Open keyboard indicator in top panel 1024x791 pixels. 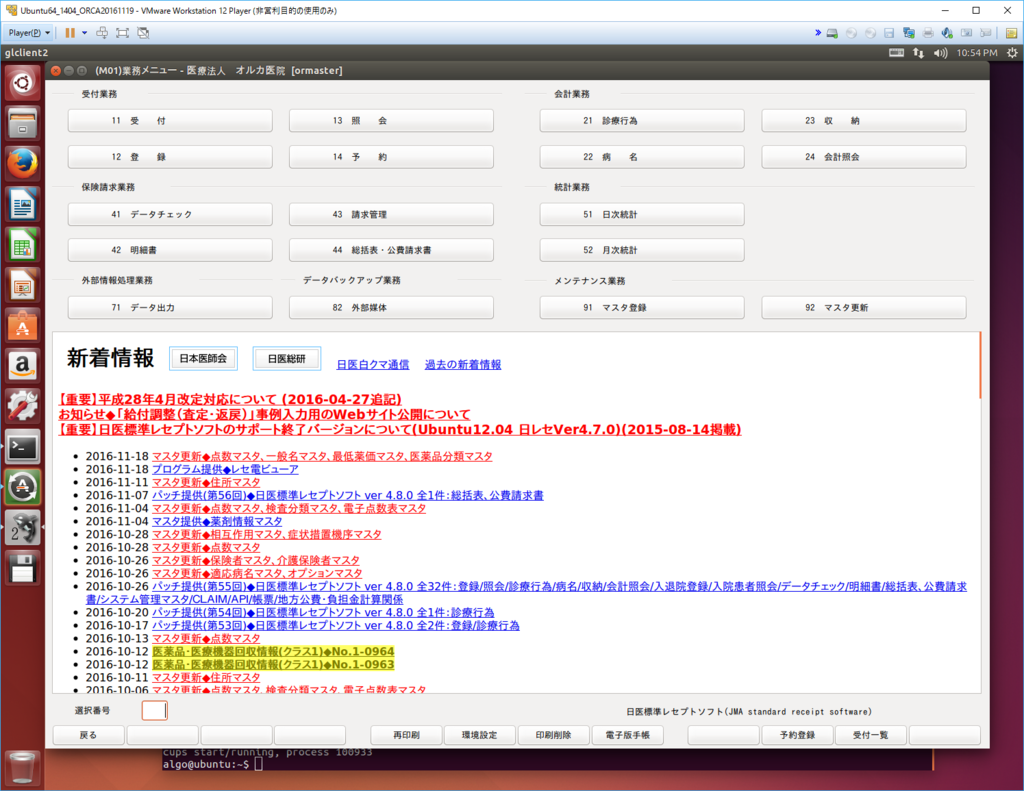click(897, 53)
